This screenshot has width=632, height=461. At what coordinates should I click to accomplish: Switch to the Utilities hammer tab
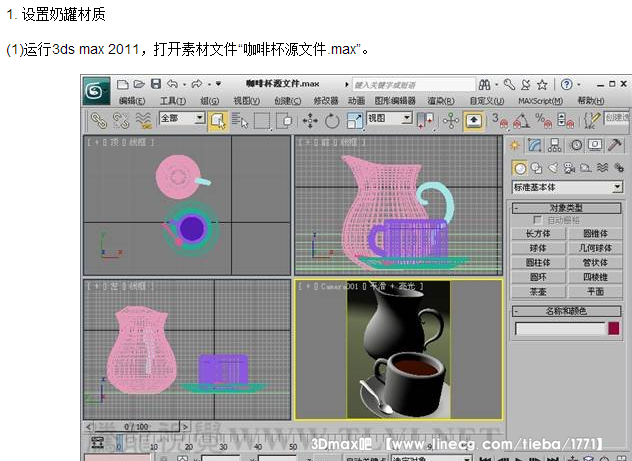615,145
